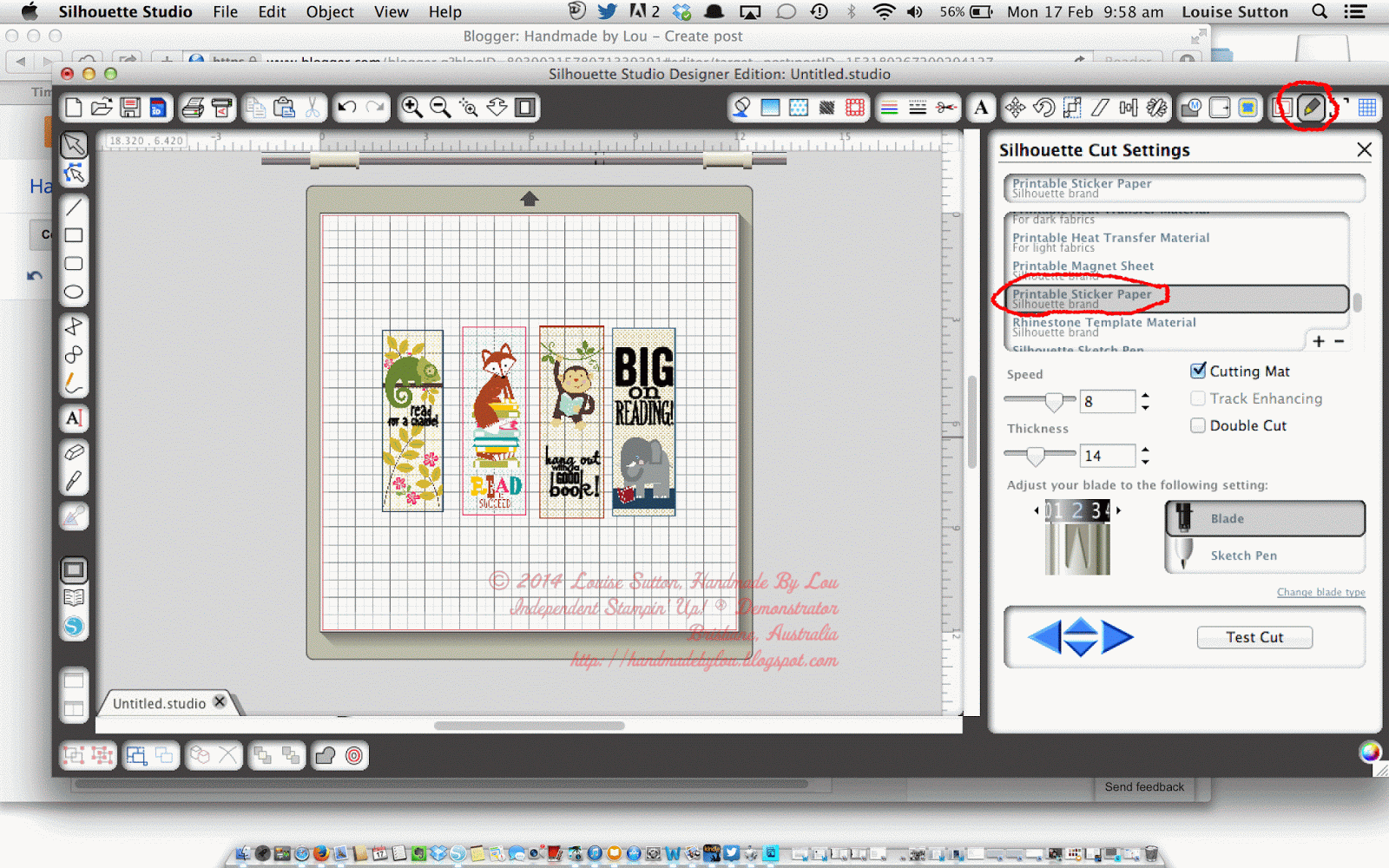Follow the Change blade type link
Screen dimensions: 1389x868
click(1320, 592)
